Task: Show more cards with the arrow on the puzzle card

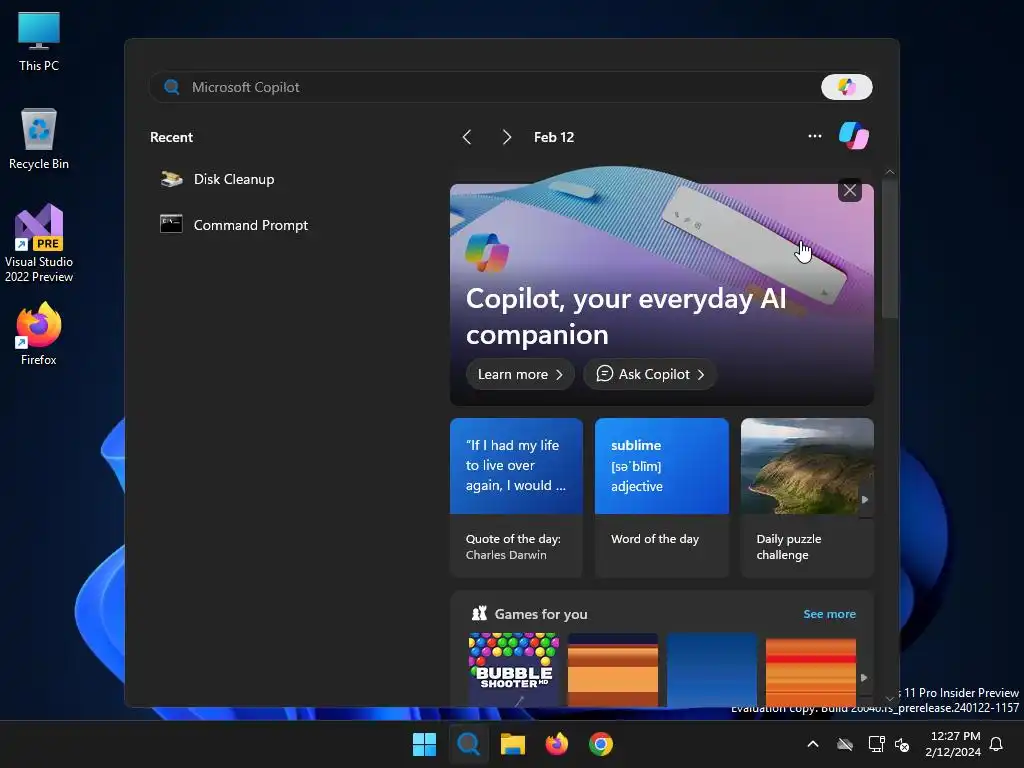Action: point(865,500)
